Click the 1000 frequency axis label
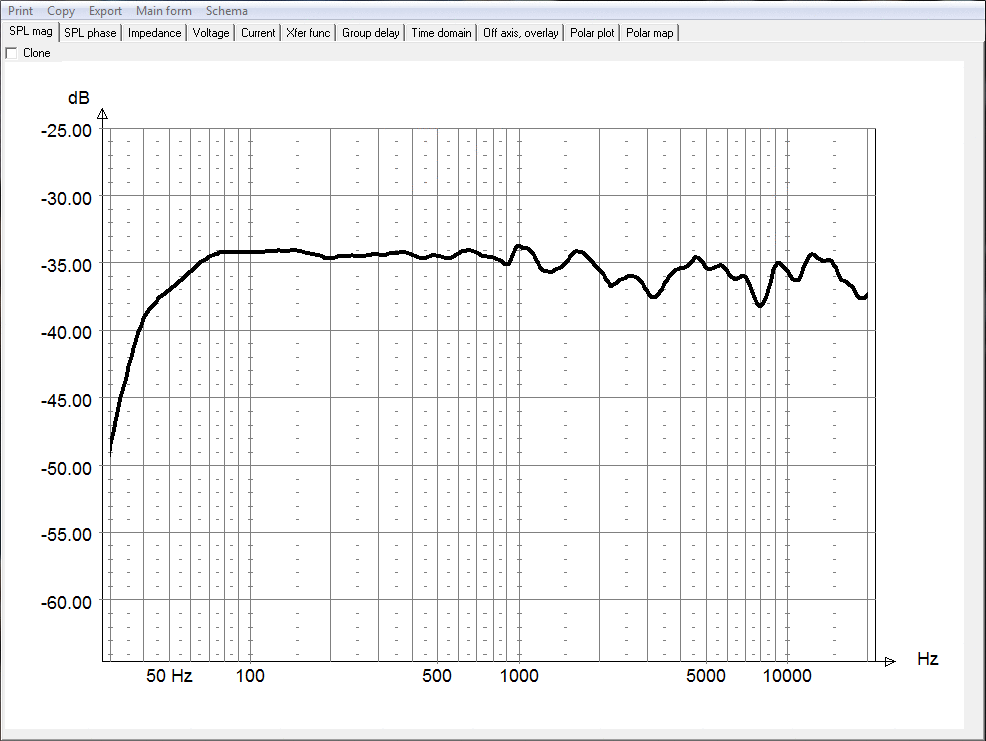Viewport: 986px width, 741px height. 519,676
